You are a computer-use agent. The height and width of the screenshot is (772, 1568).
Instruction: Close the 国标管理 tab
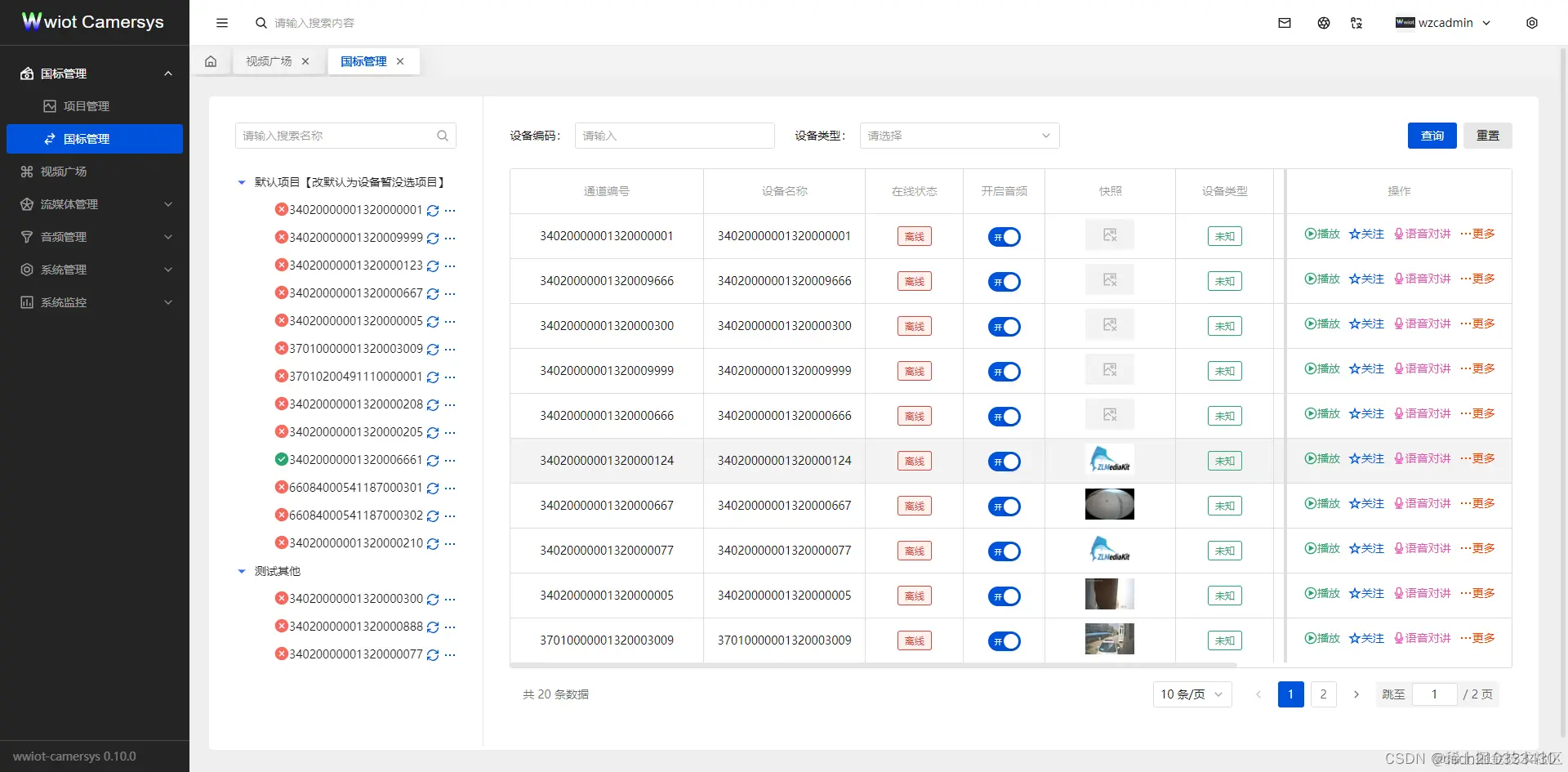tap(400, 61)
